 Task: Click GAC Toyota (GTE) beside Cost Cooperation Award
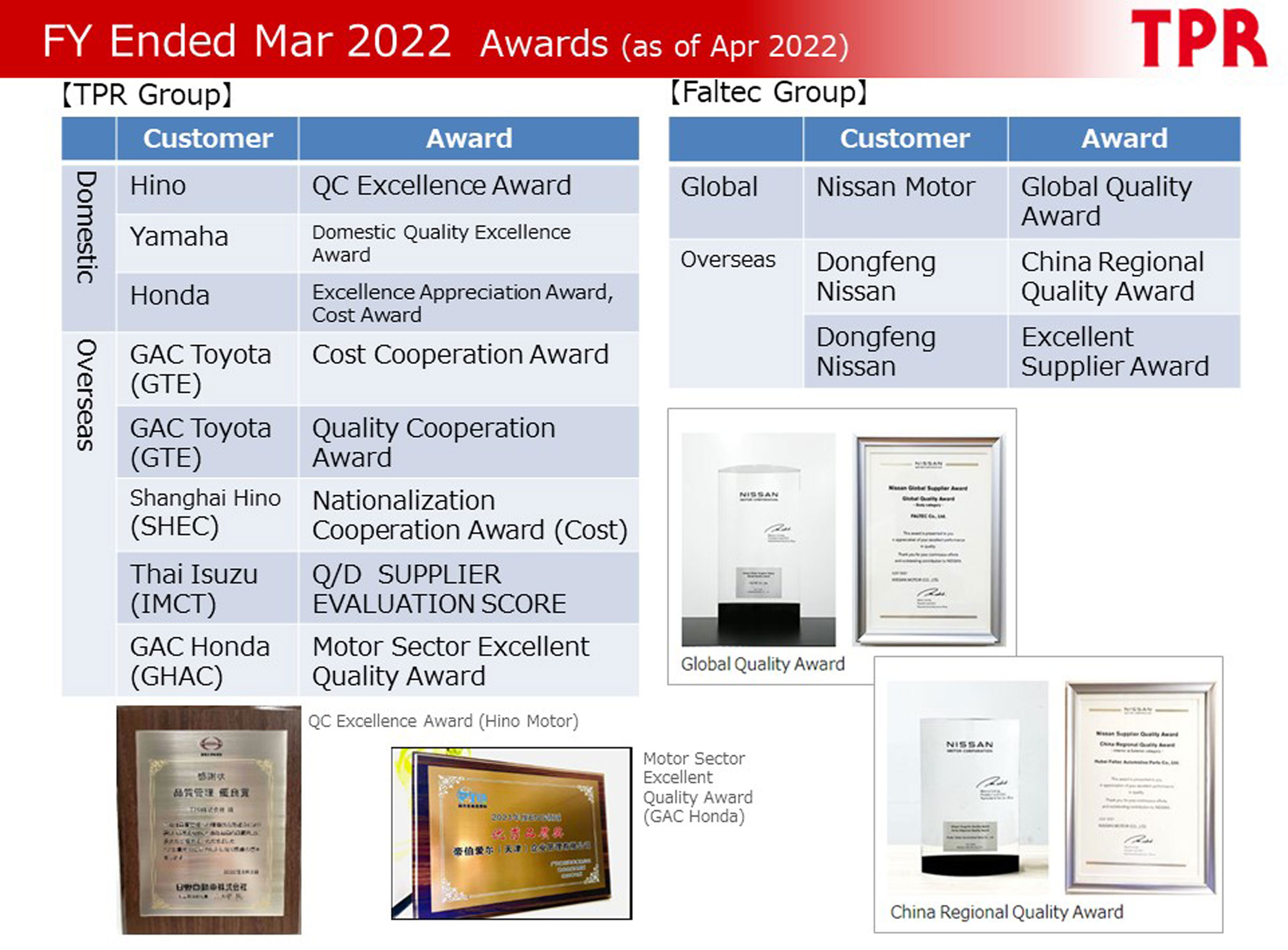pyautogui.click(x=207, y=369)
